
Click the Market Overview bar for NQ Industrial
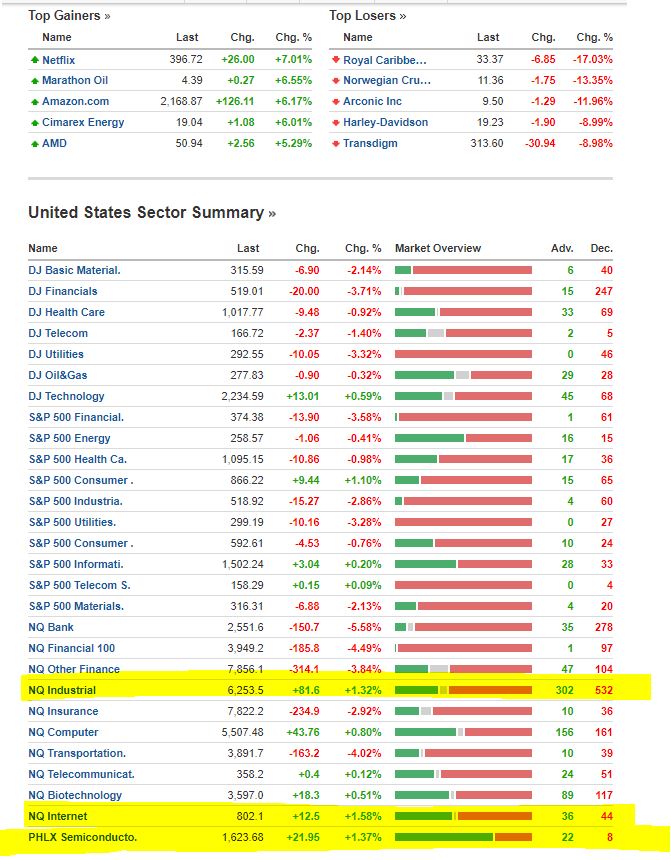pyautogui.click(x=464, y=690)
